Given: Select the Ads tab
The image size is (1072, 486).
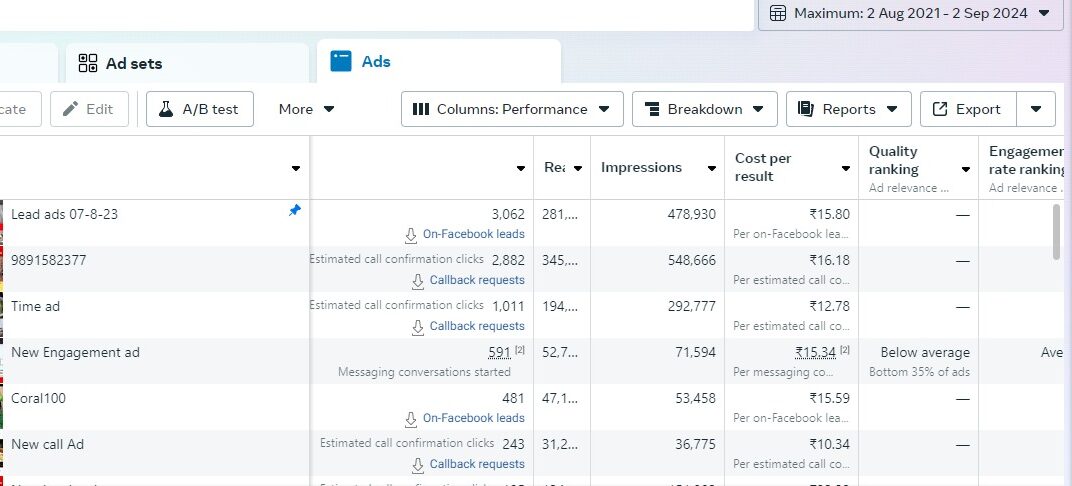Looking at the screenshot, I should 375,61.
